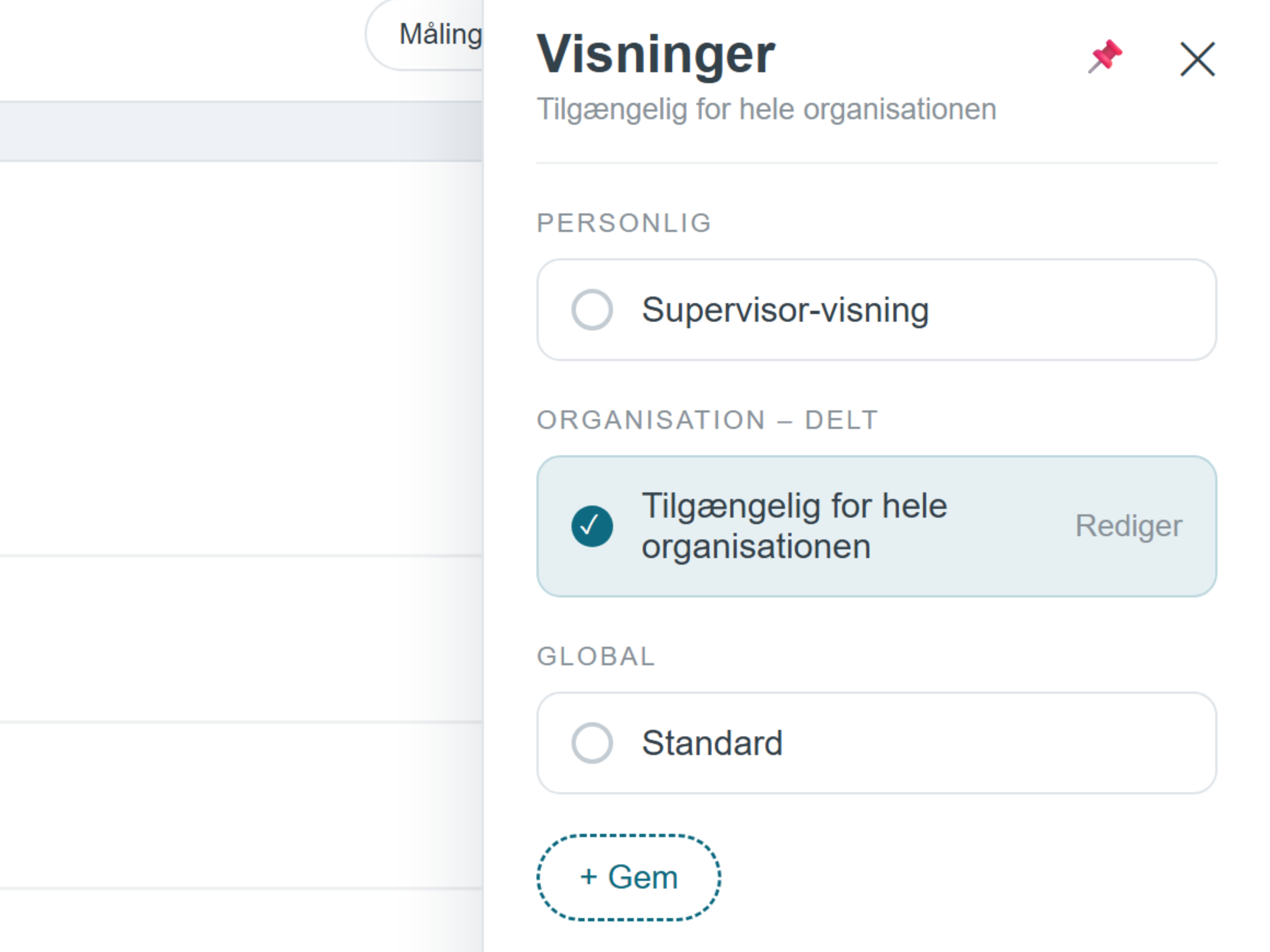This screenshot has height=952, width=1270.
Task: Click the selected view name in the list
Action: (x=794, y=526)
